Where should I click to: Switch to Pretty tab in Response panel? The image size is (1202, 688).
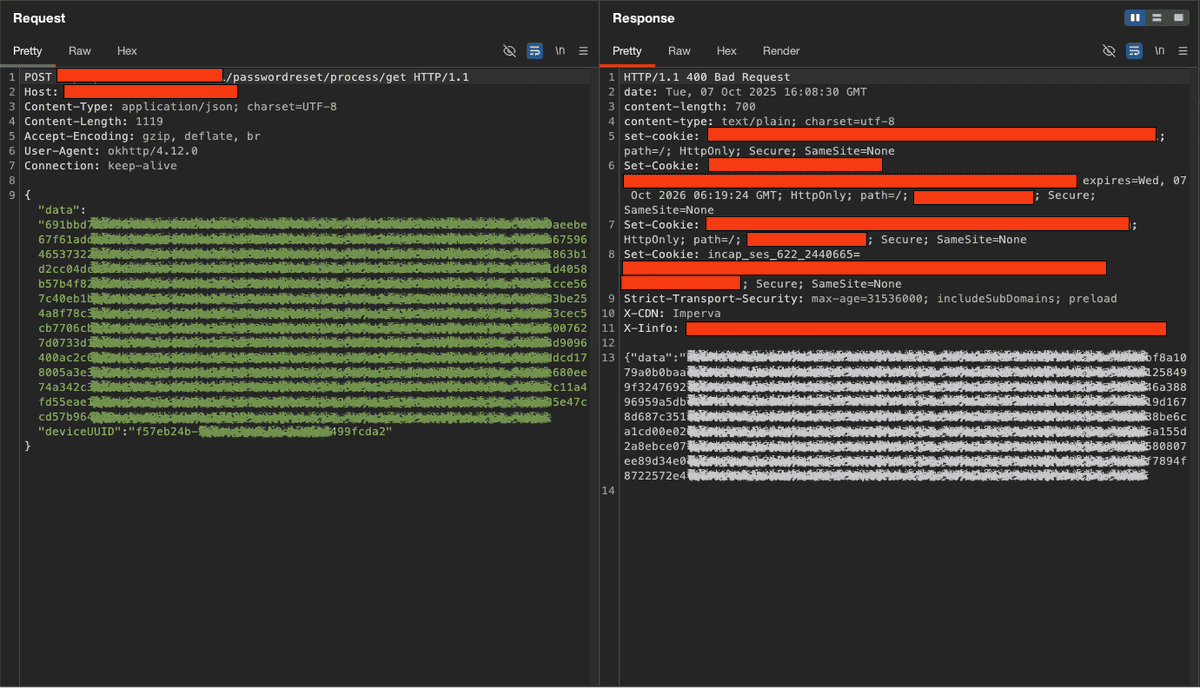click(627, 51)
